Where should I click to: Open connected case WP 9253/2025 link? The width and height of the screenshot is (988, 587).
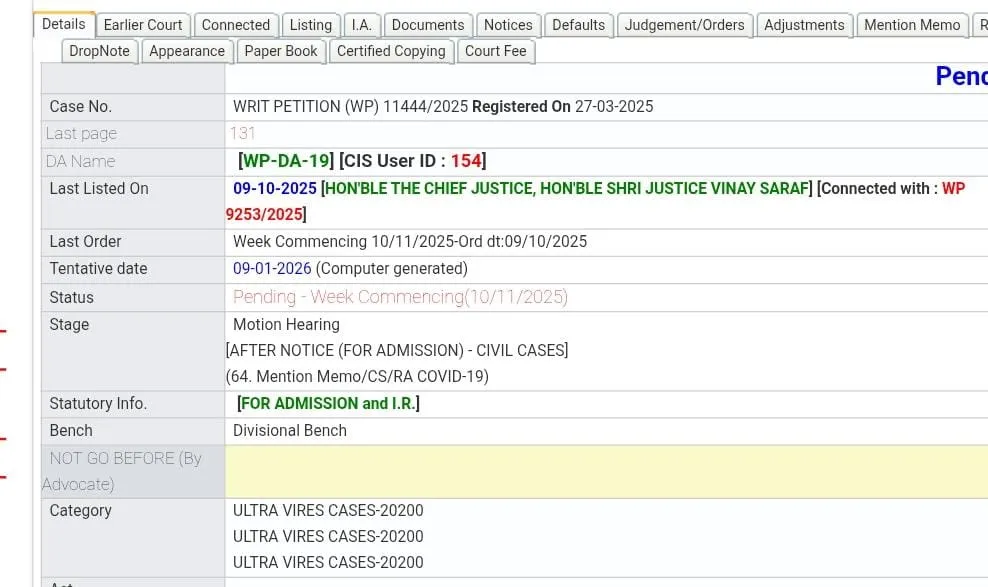click(x=265, y=214)
